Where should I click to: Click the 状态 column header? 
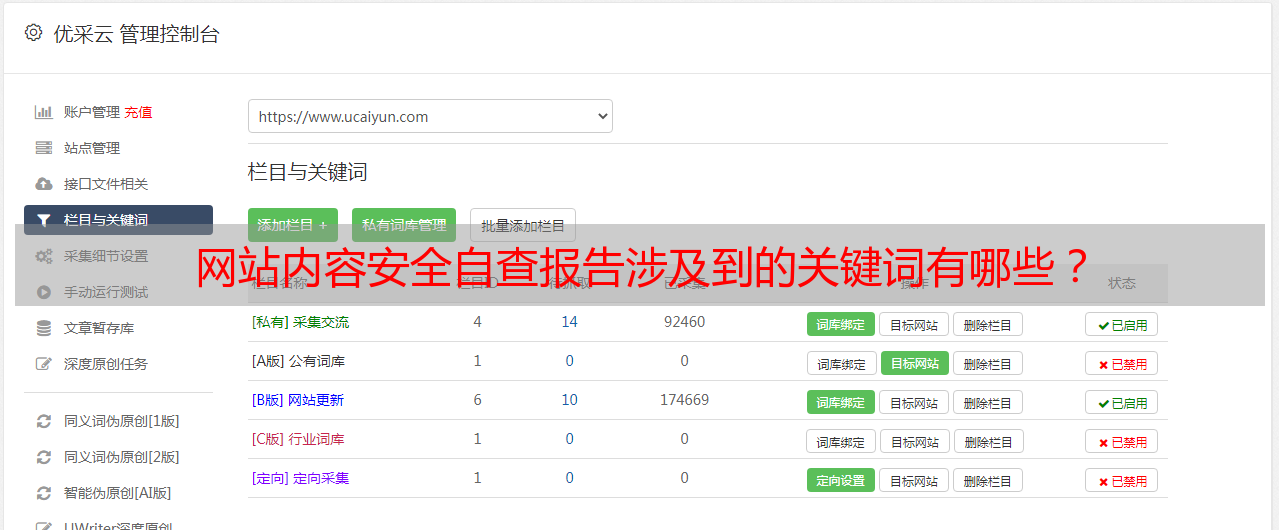tap(1121, 283)
